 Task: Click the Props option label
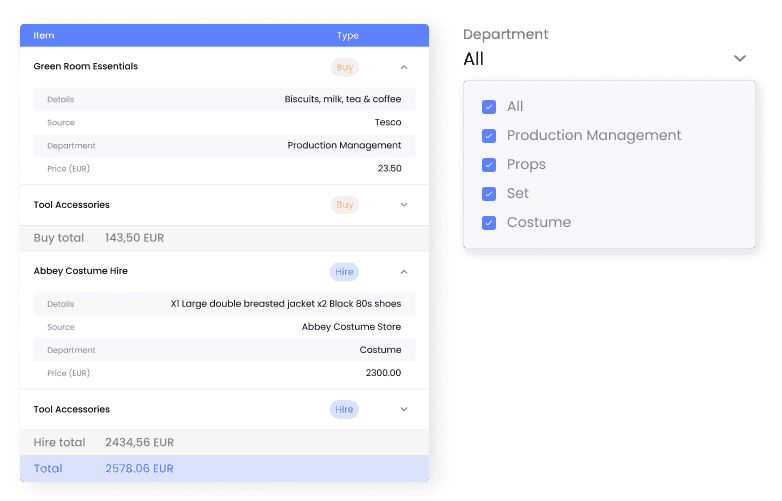click(x=526, y=165)
